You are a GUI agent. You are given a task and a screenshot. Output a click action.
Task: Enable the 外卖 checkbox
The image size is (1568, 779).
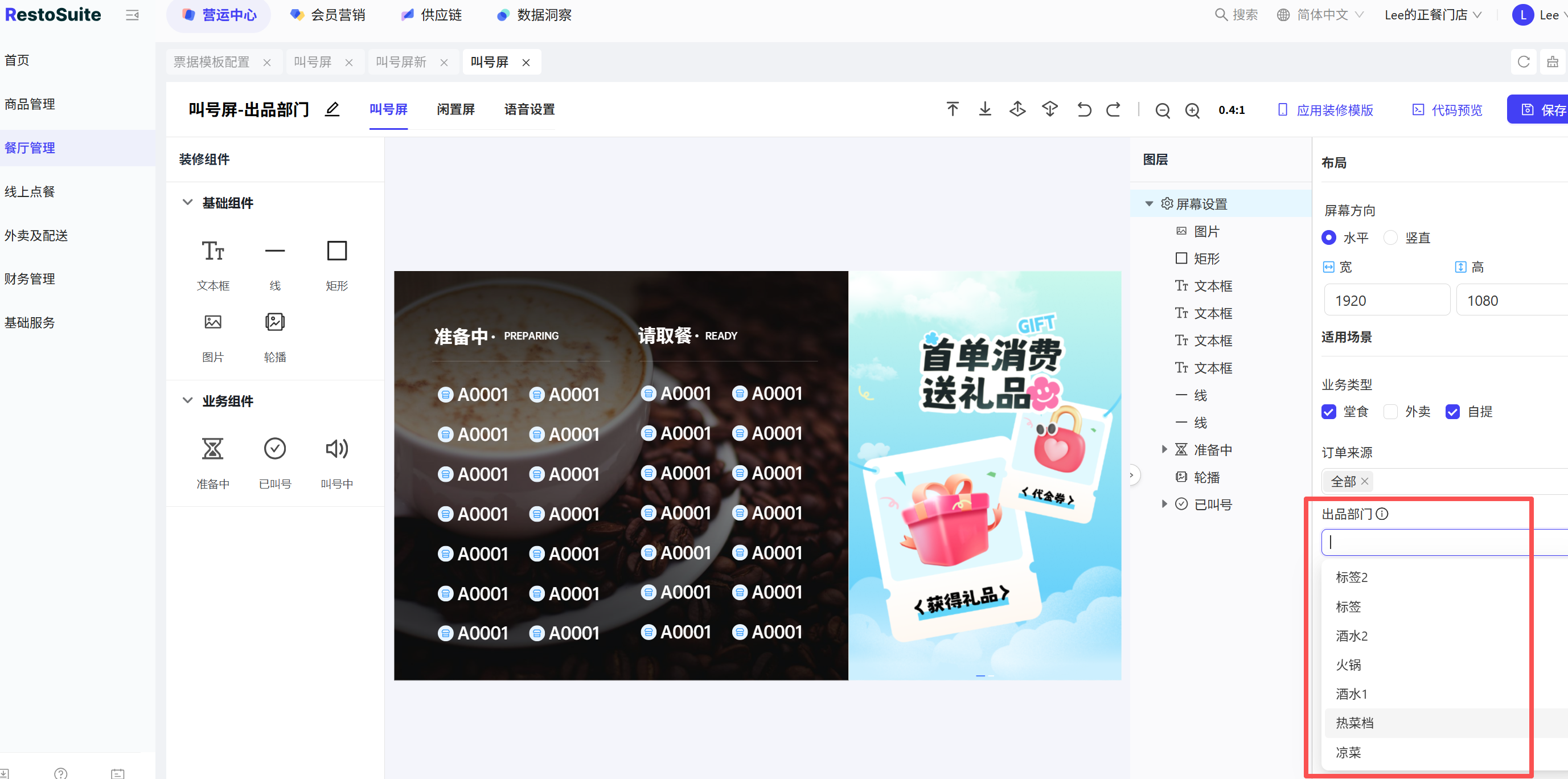pos(1390,411)
